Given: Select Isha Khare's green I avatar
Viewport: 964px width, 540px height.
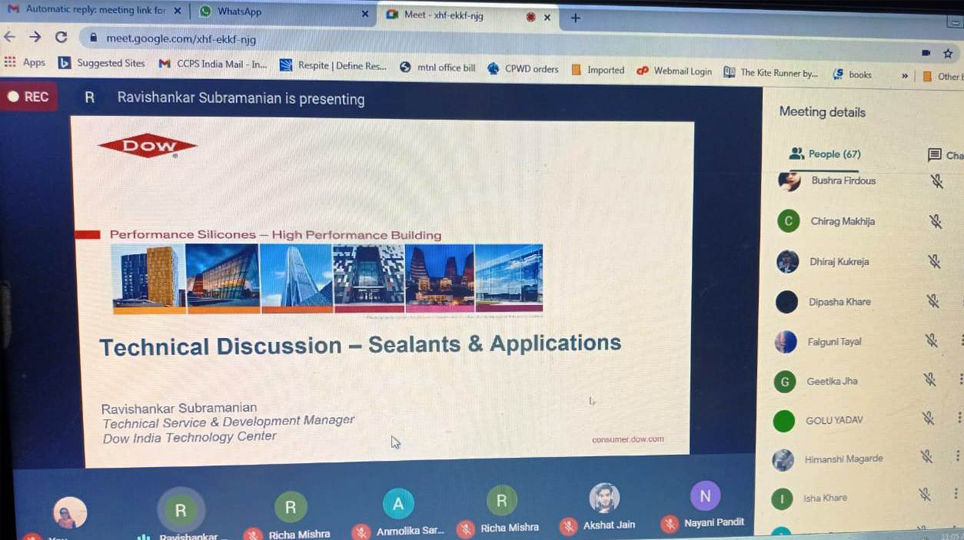Looking at the screenshot, I should (x=781, y=499).
